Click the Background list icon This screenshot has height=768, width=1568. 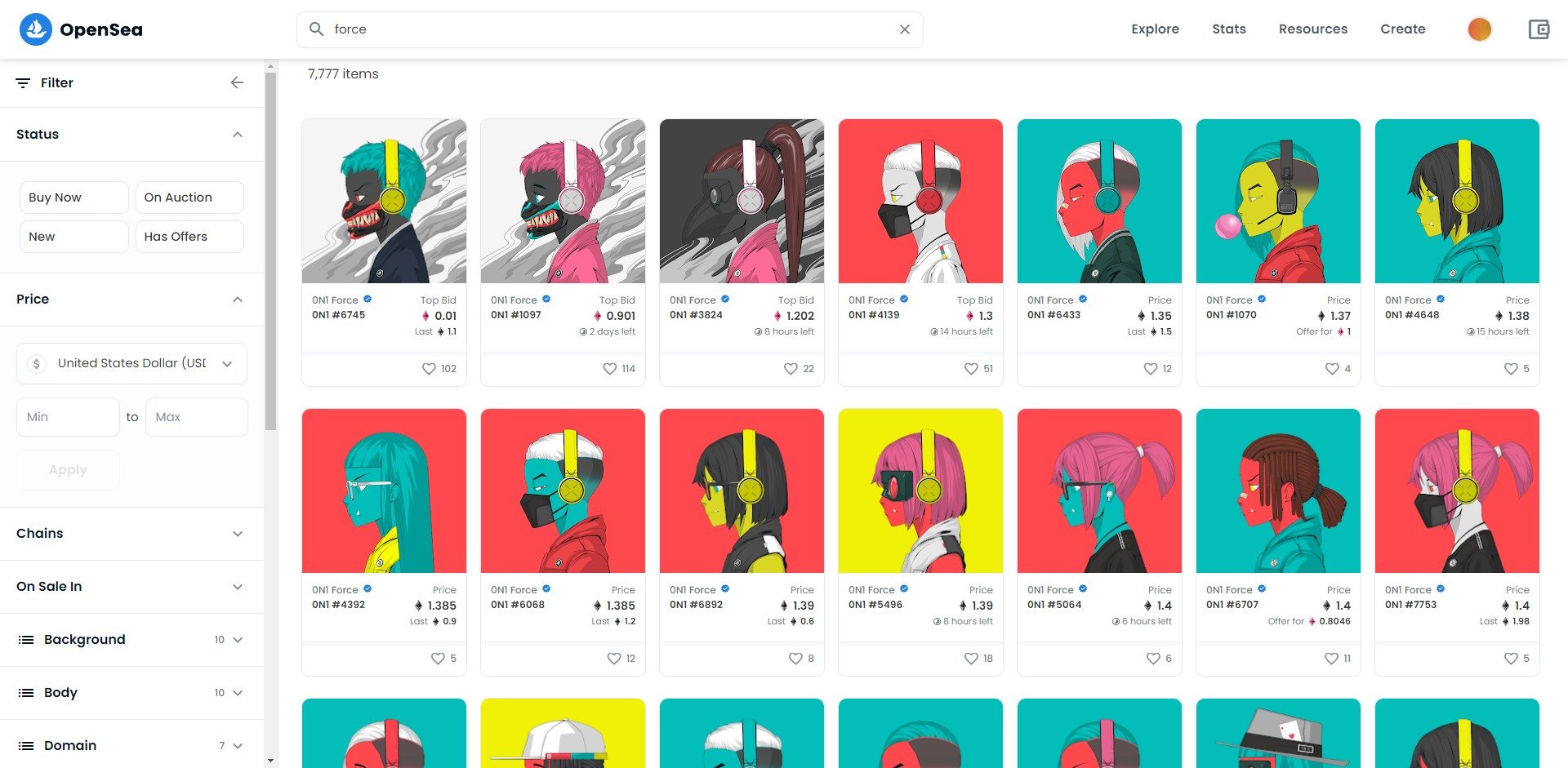[26, 640]
